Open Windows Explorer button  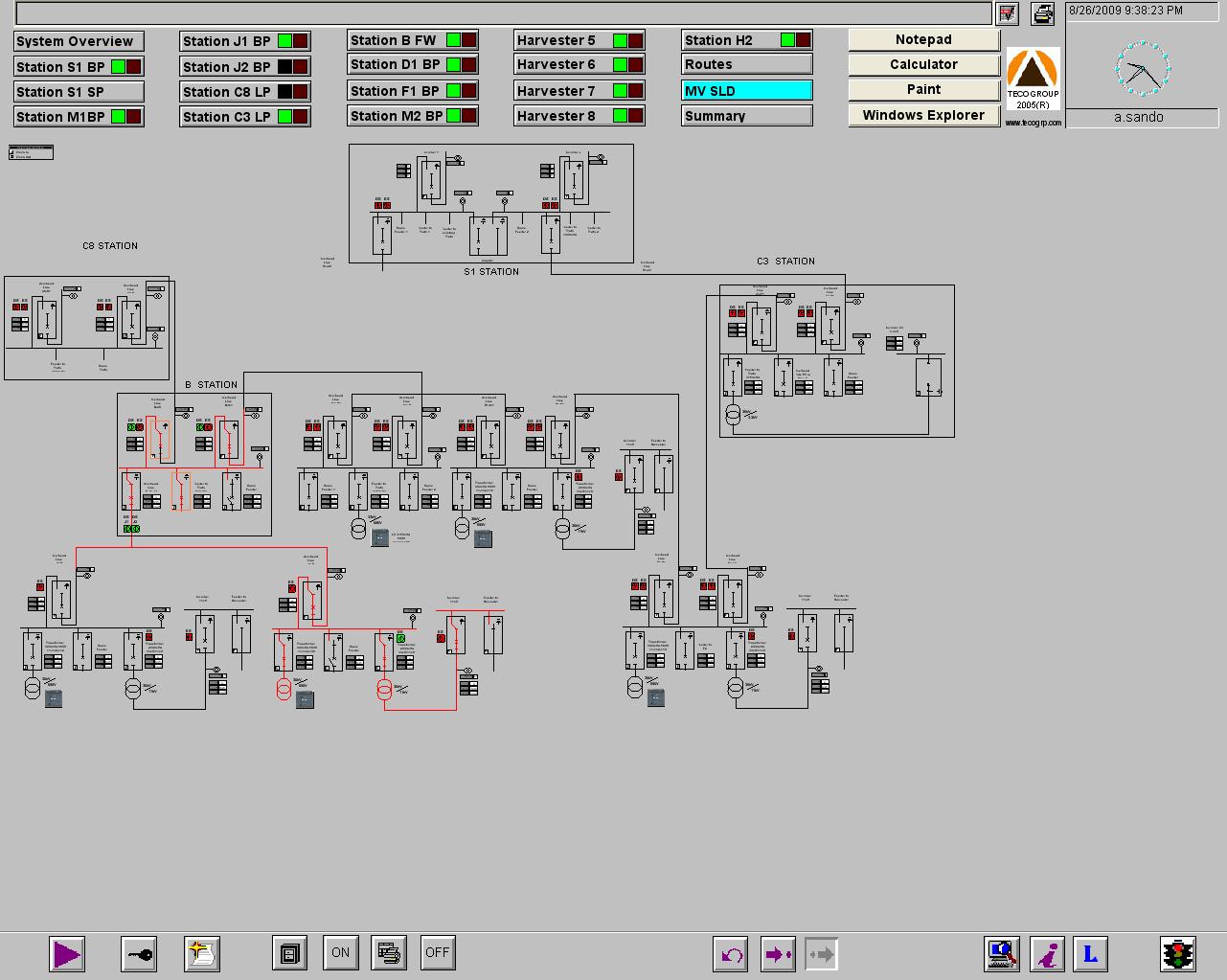click(923, 115)
